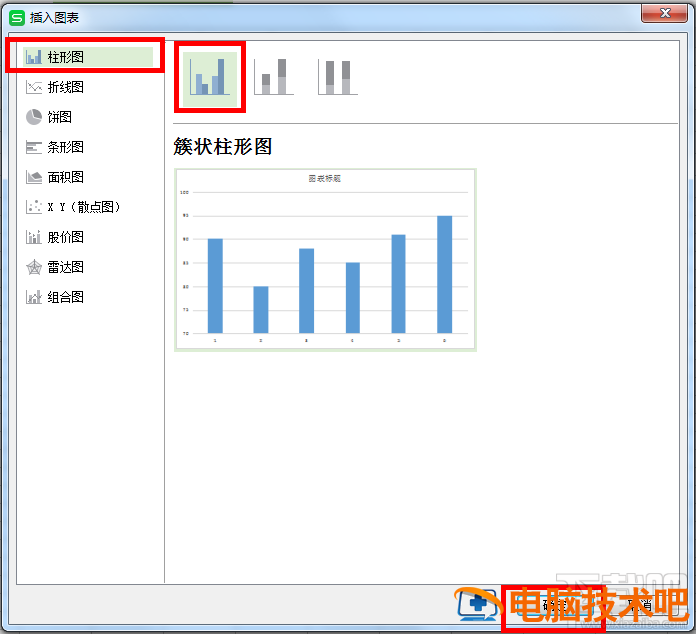Viewport: 696px width, 634px height.
Task: Select the clustered column subtype icon
Action: point(210,78)
